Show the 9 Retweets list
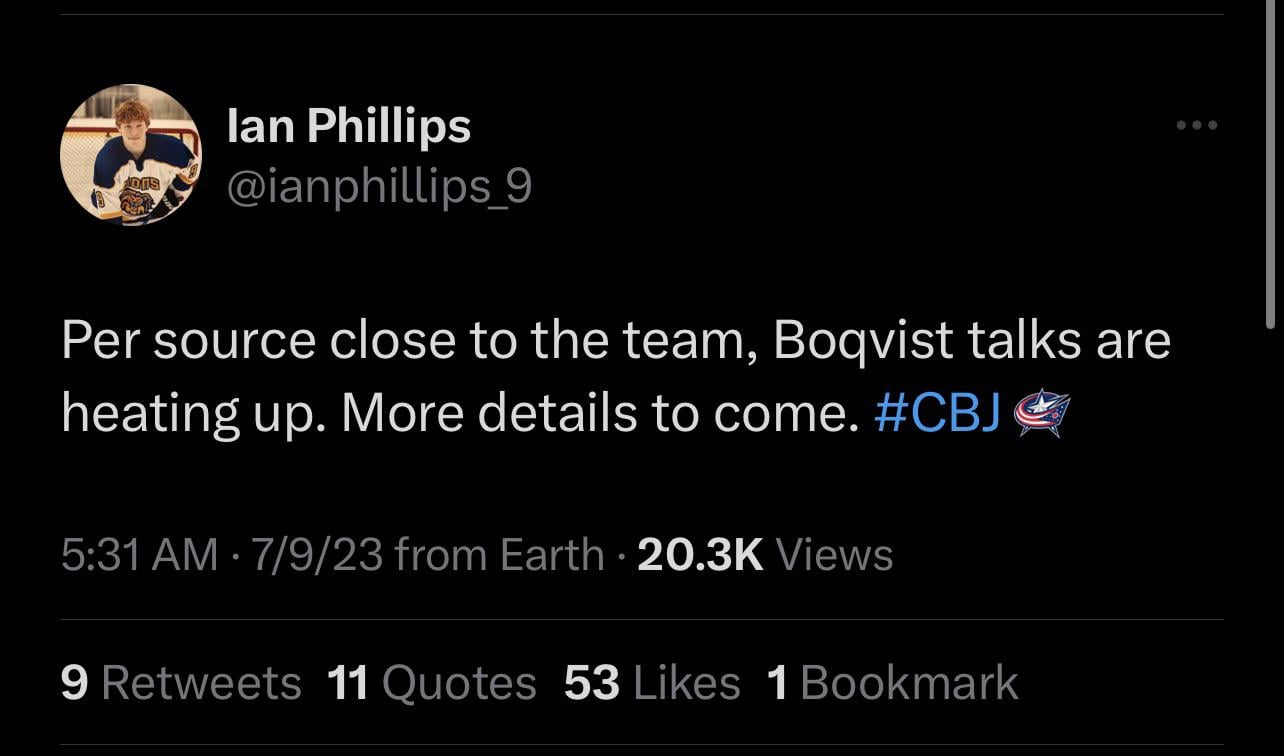 pos(181,683)
